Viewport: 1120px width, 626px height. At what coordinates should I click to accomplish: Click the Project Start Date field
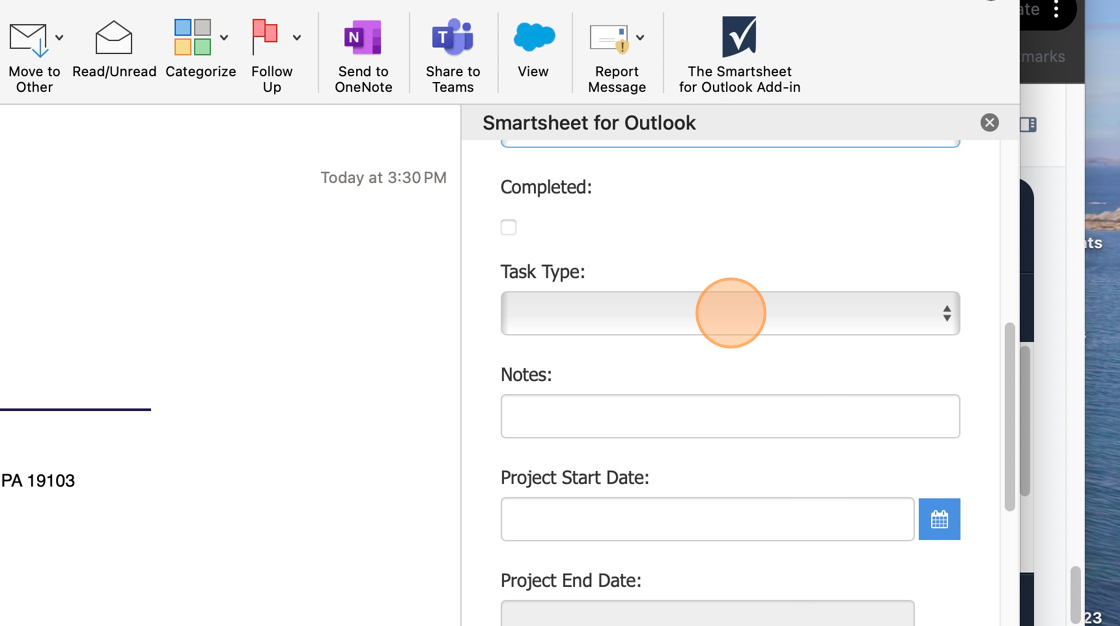pyautogui.click(x=707, y=519)
